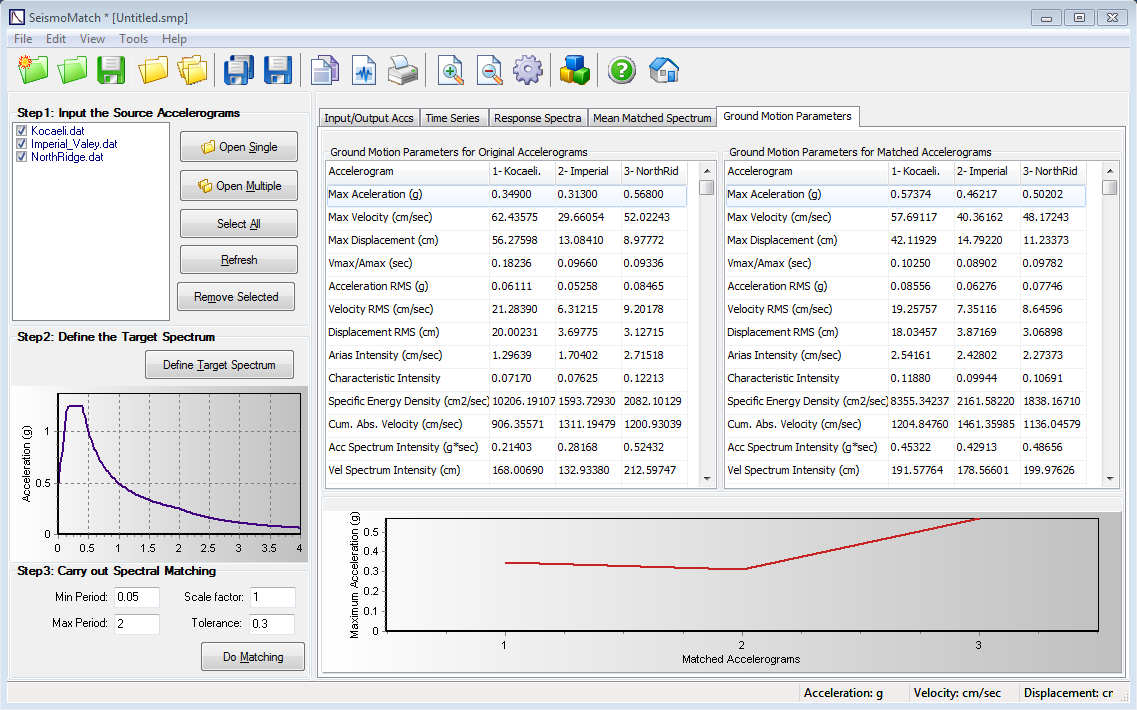The height and width of the screenshot is (710, 1137).
Task: Click the waveform document icon
Action: click(364, 70)
